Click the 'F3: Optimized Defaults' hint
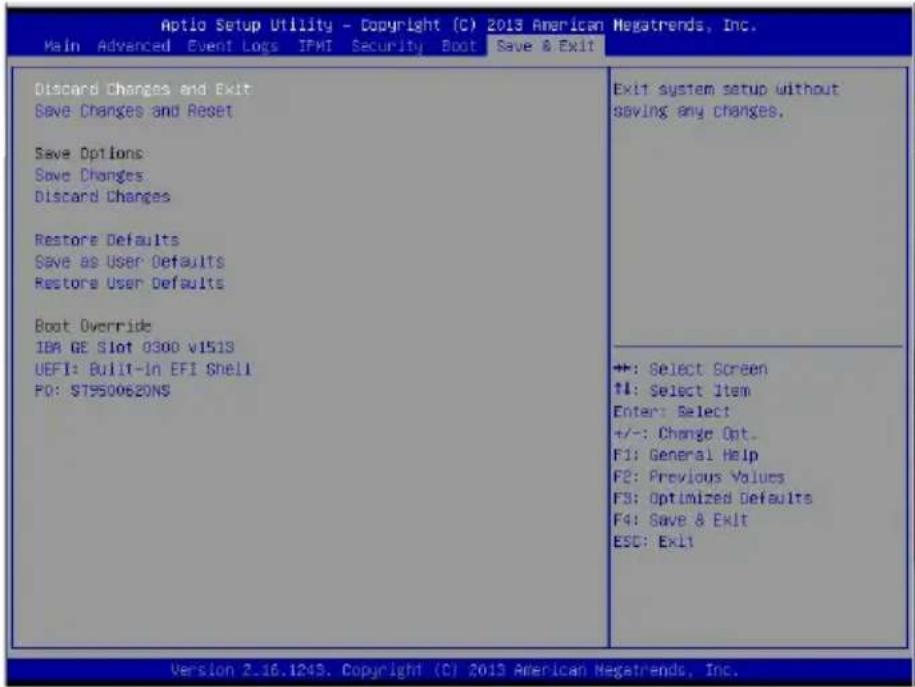915x687 pixels. click(x=713, y=498)
